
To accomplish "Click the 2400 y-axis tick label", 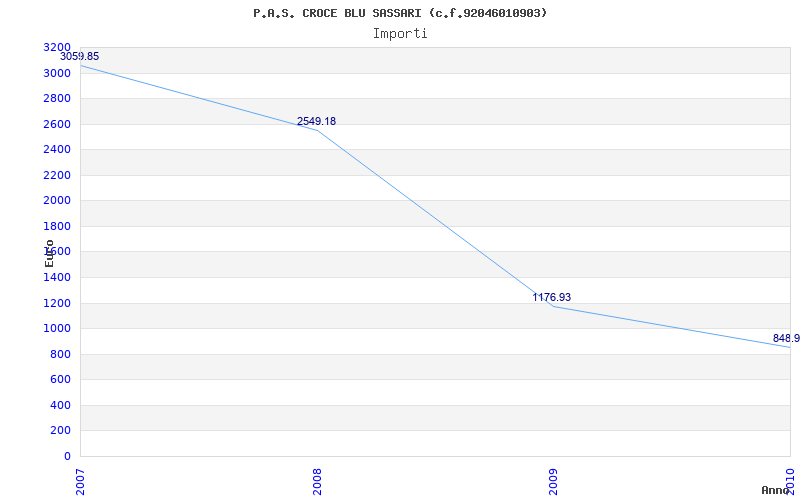I will pyautogui.click(x=57, y=149).
